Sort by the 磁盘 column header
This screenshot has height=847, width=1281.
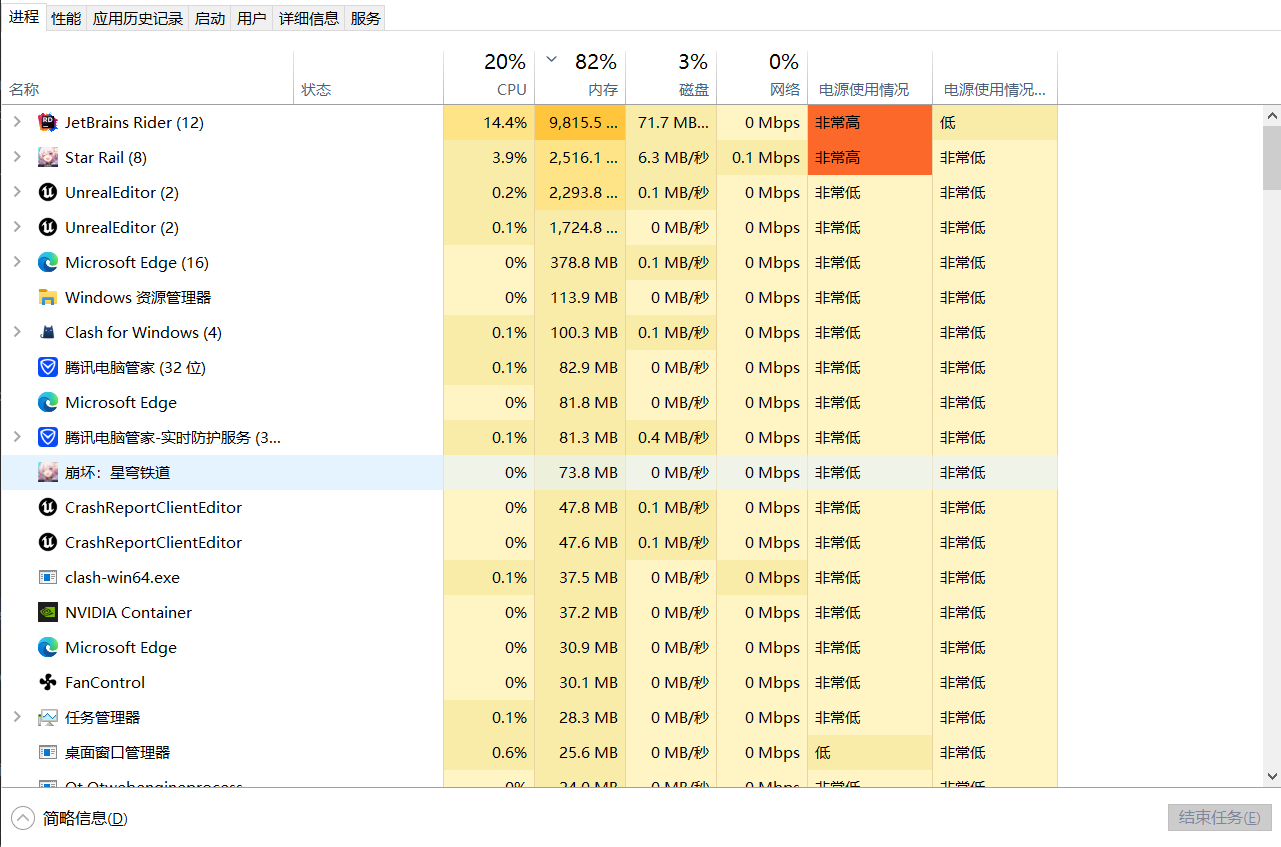point(671,77)
